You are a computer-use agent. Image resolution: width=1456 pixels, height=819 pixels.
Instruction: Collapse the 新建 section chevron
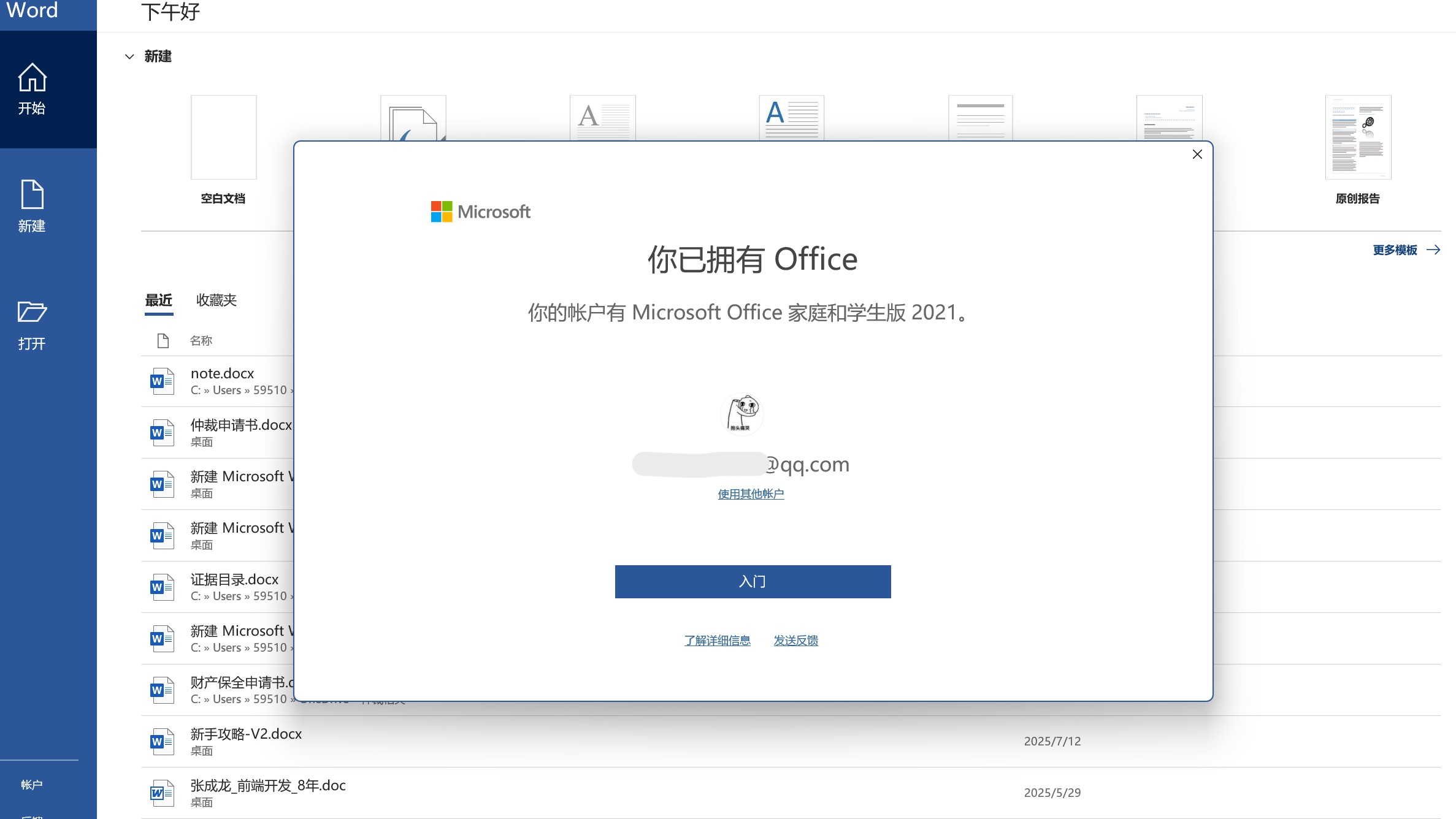[129, 56]
